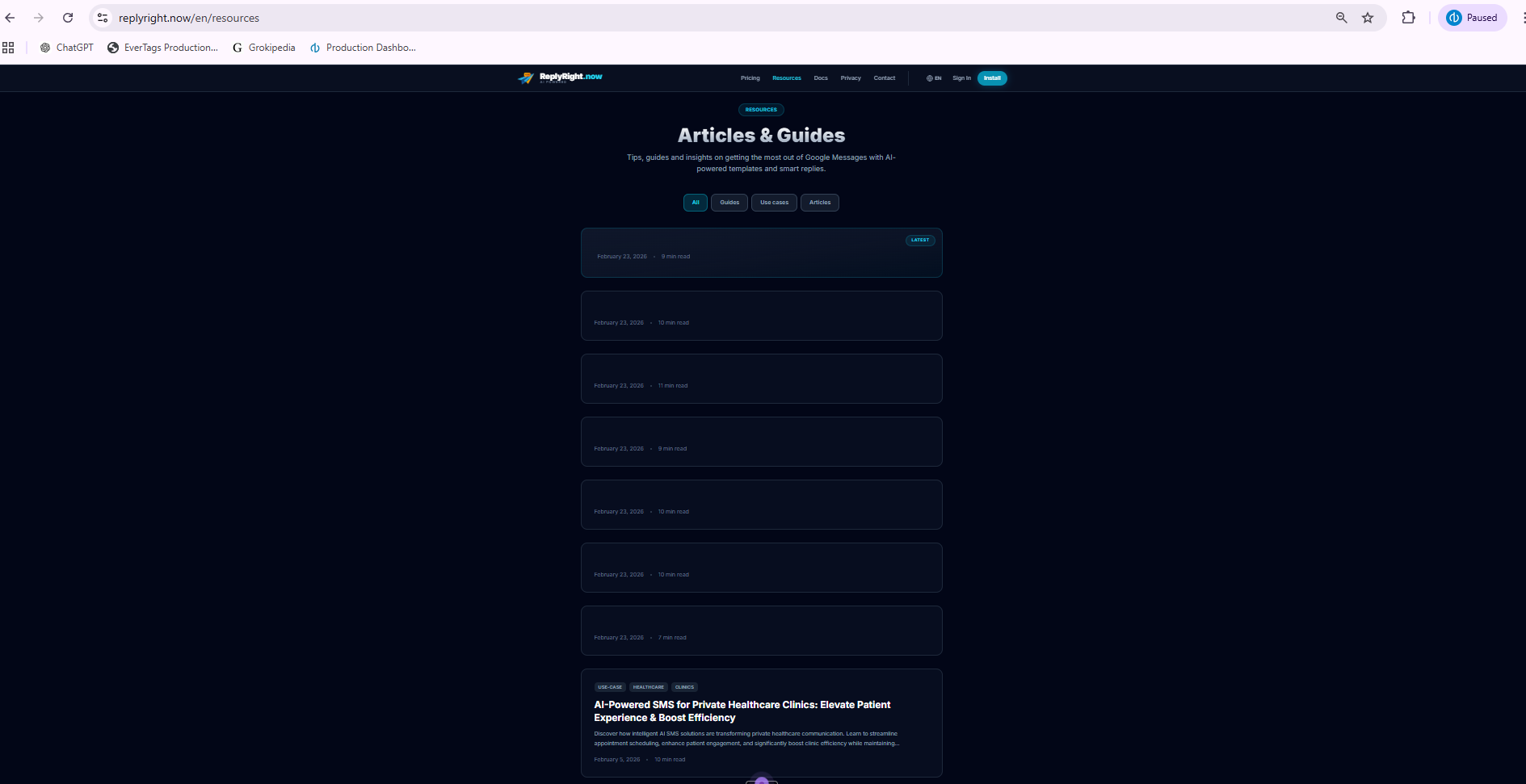Filter the resources by Guides
Image resolution: width=1526 pixels, height=784 pixels.
pyautogui.click(x=729, y=203)
